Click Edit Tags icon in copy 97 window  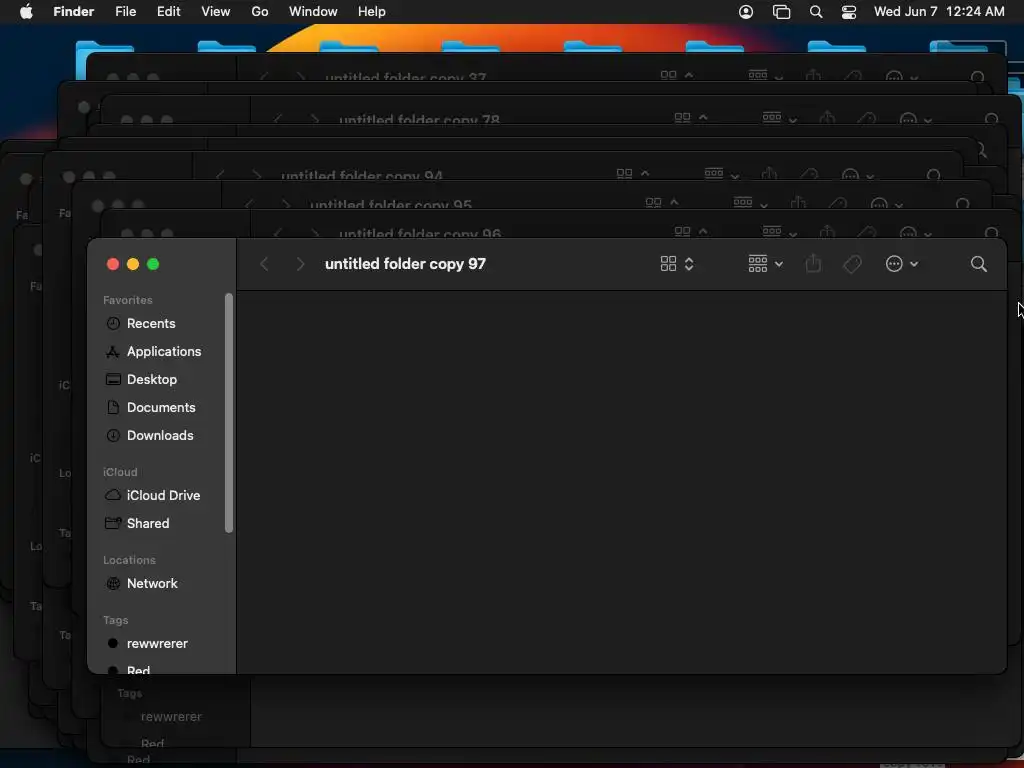(x=852, y=264)
